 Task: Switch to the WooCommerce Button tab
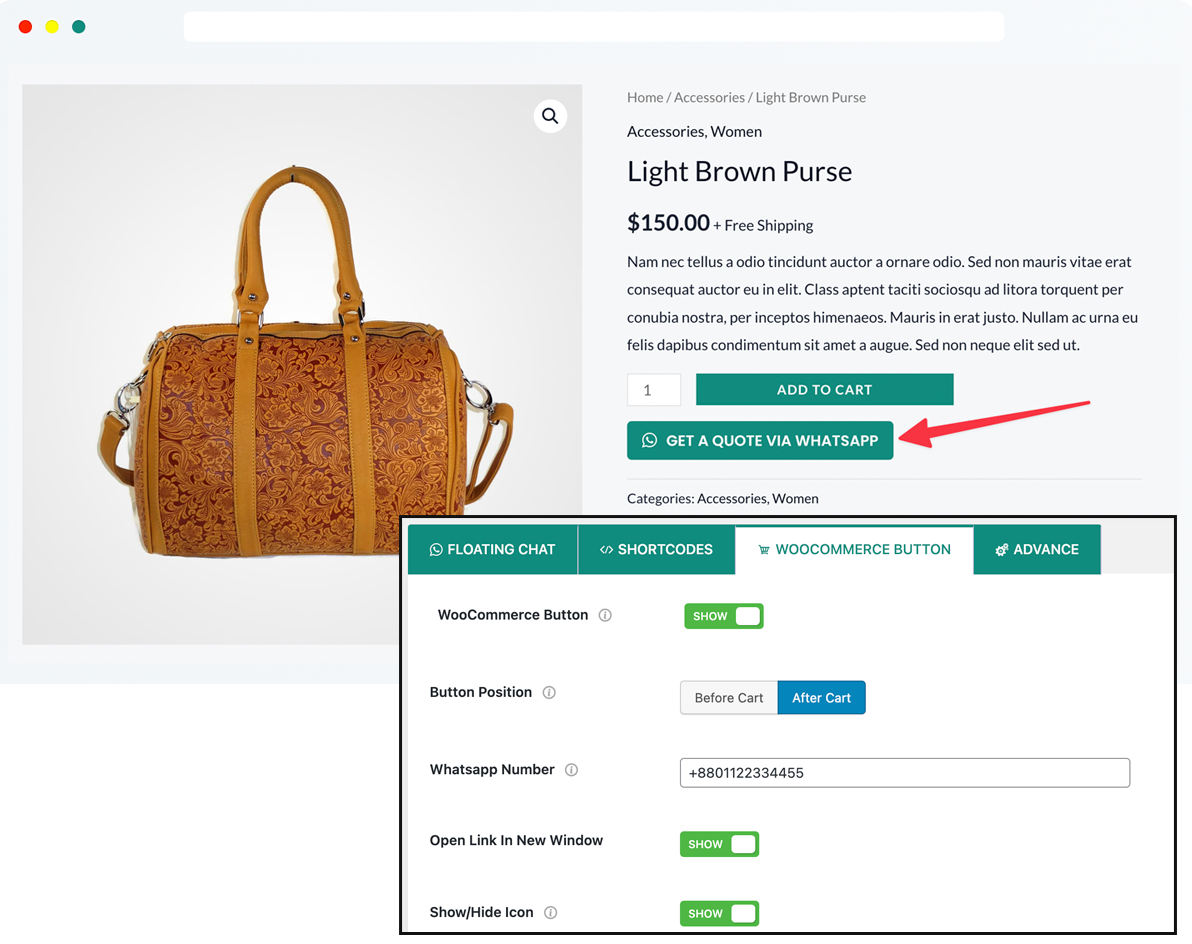point(854,550)
